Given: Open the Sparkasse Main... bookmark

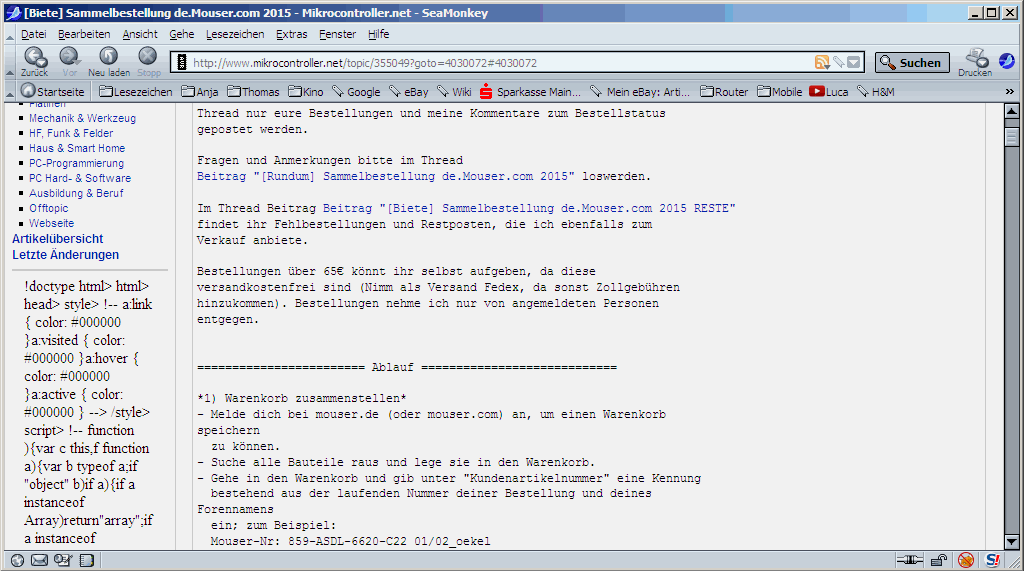Looking at the screenshot, I should click(530, 91).
